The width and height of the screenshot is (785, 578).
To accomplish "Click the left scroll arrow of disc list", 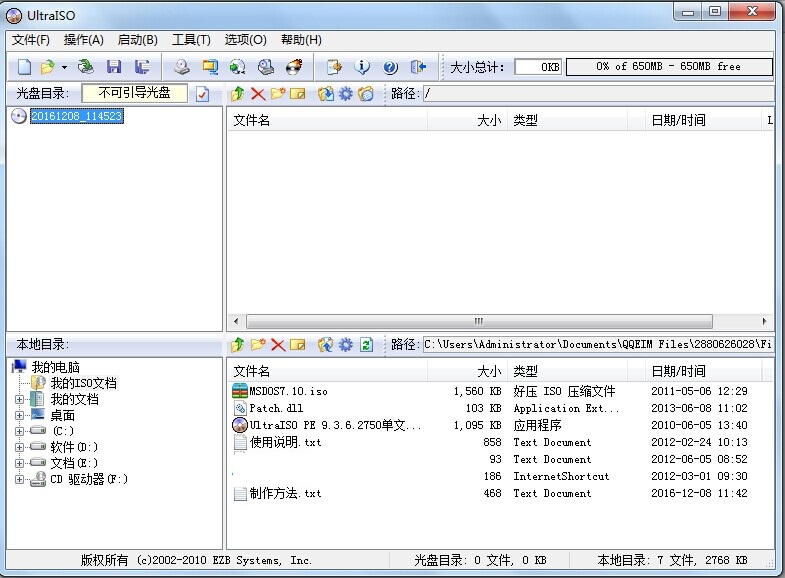I will pyautogui.click(x=236, y=321).
